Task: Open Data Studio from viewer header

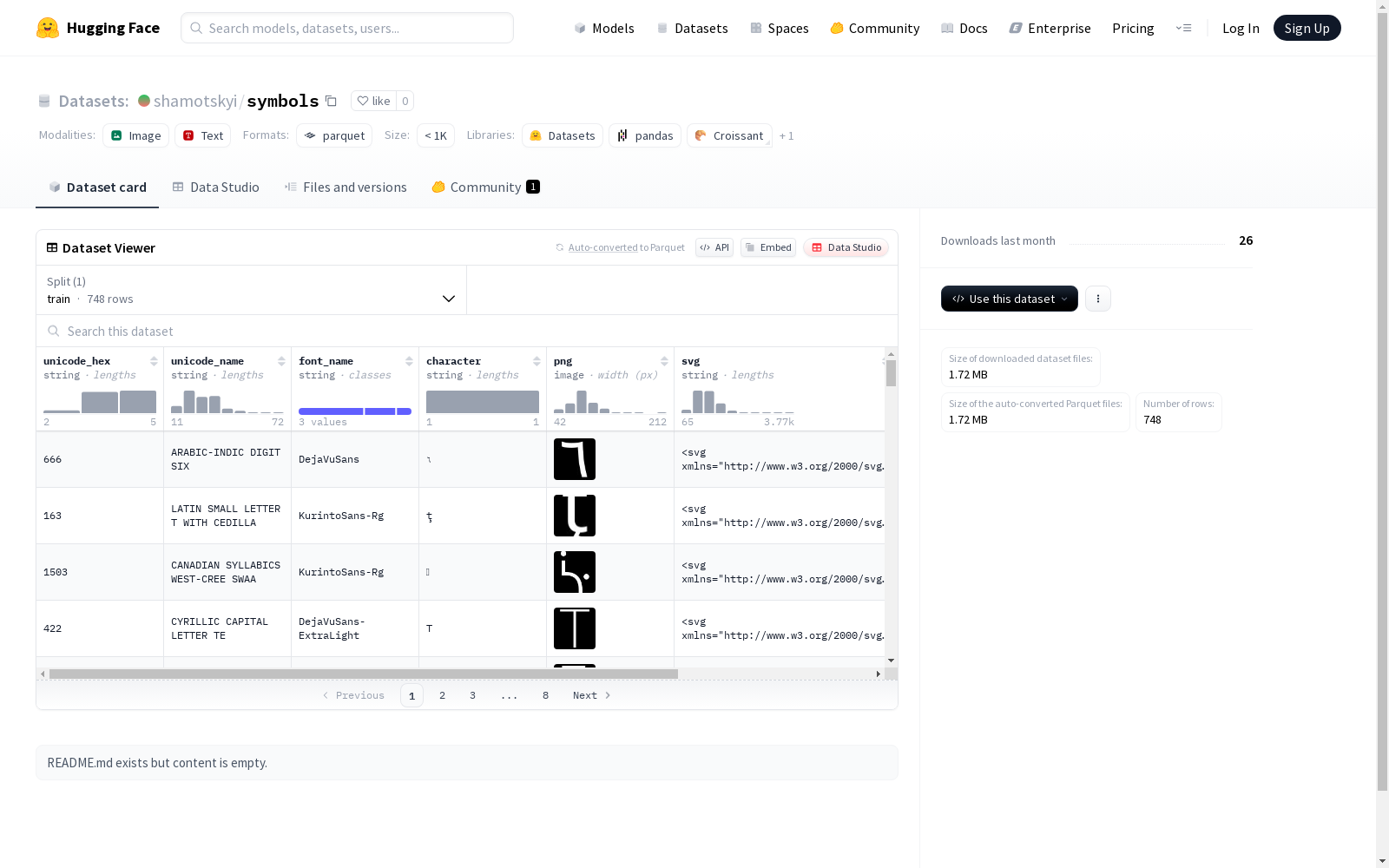Action: click(x=846, y=247)
